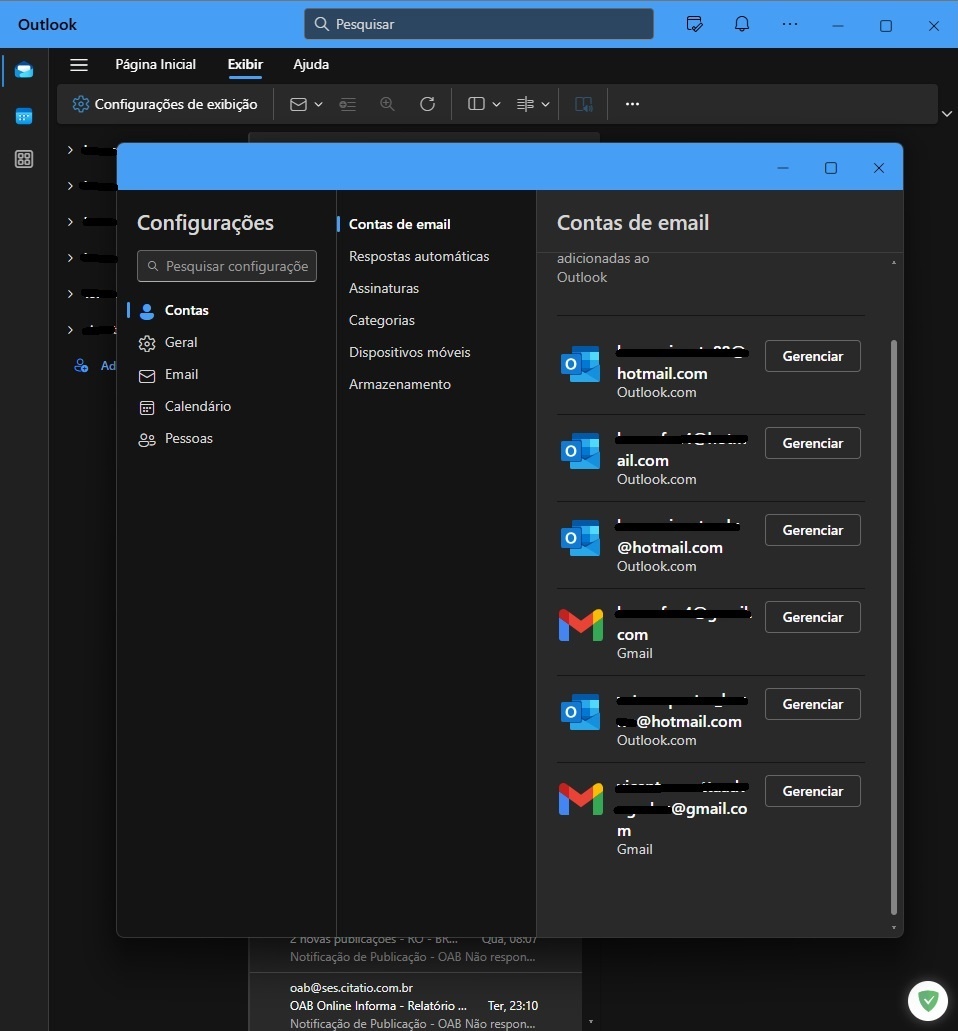This screenshot has height=1031, width=958.
Task: Click the envelope messages icon in the ribbon
Action: [x=299, y=104]
